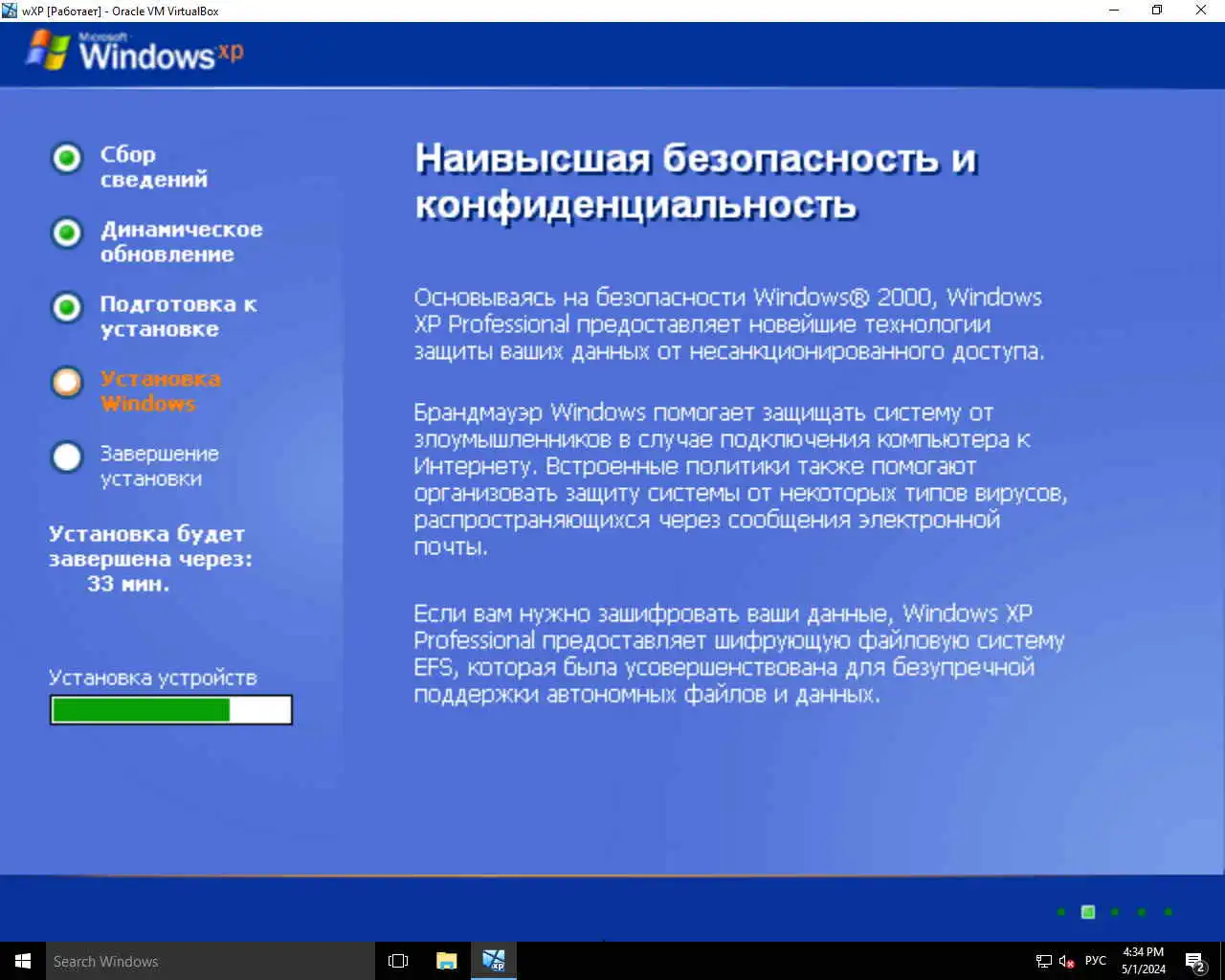Open the network tray icon
Viewport: 1225px width, 980px height.
point(1044,961)
